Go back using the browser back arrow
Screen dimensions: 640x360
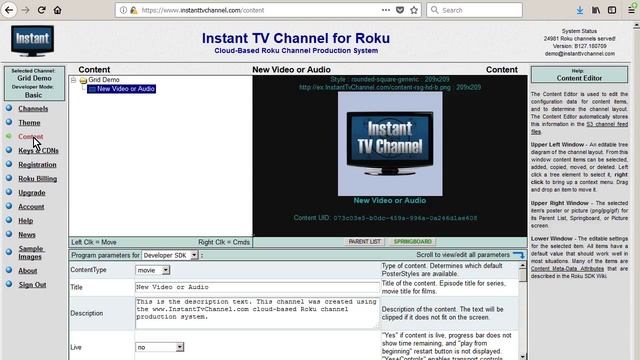(x=9, y=10)
